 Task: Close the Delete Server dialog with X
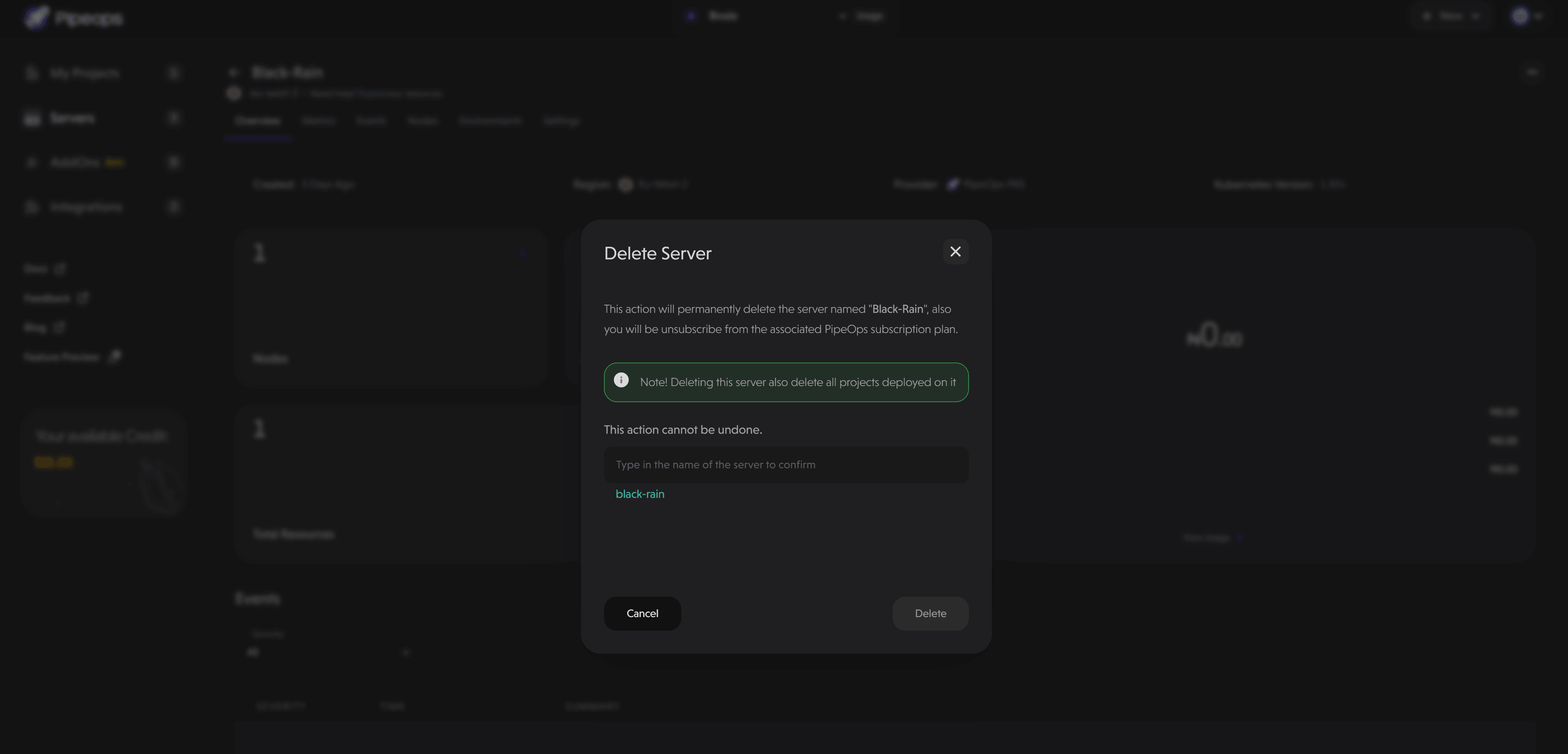pyautogui.click(x=955, y=252)
